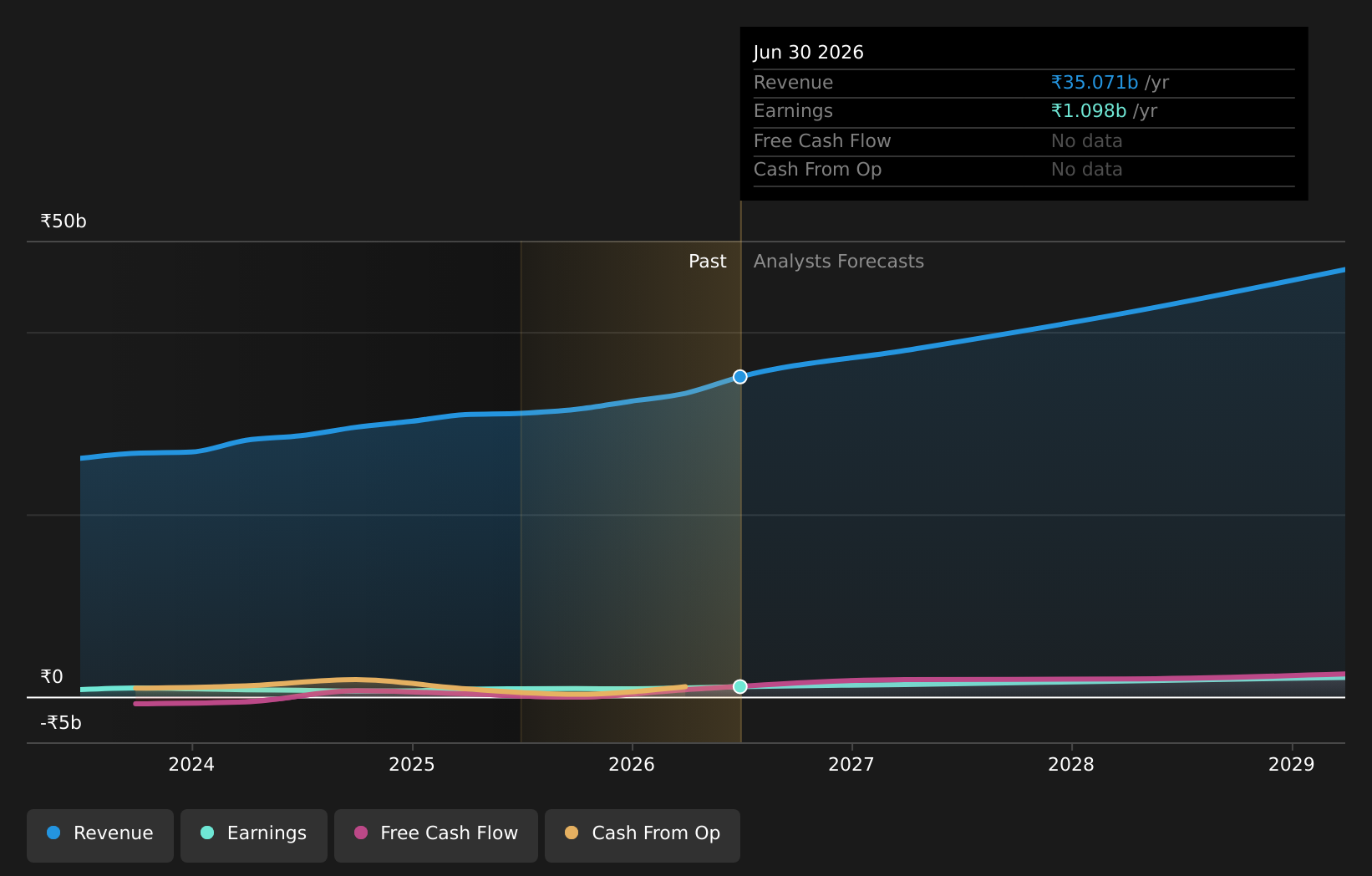The height and width of the screenshot is (876, 1372).
Task: Click the Analysts Forecasts label
Action: pyautogui.click(x=839, y=262)
